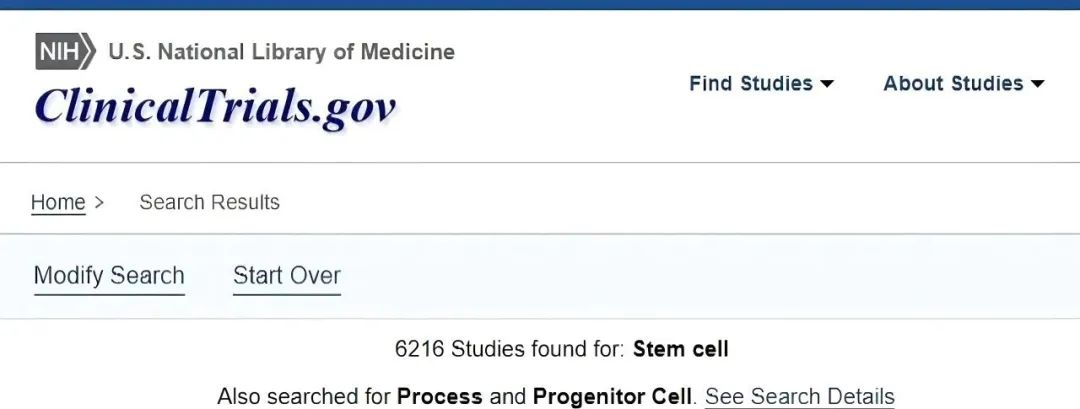Click the bold Progenitor Cell term
Screen dimensions: 1080x409
click(x=612, y=397)
